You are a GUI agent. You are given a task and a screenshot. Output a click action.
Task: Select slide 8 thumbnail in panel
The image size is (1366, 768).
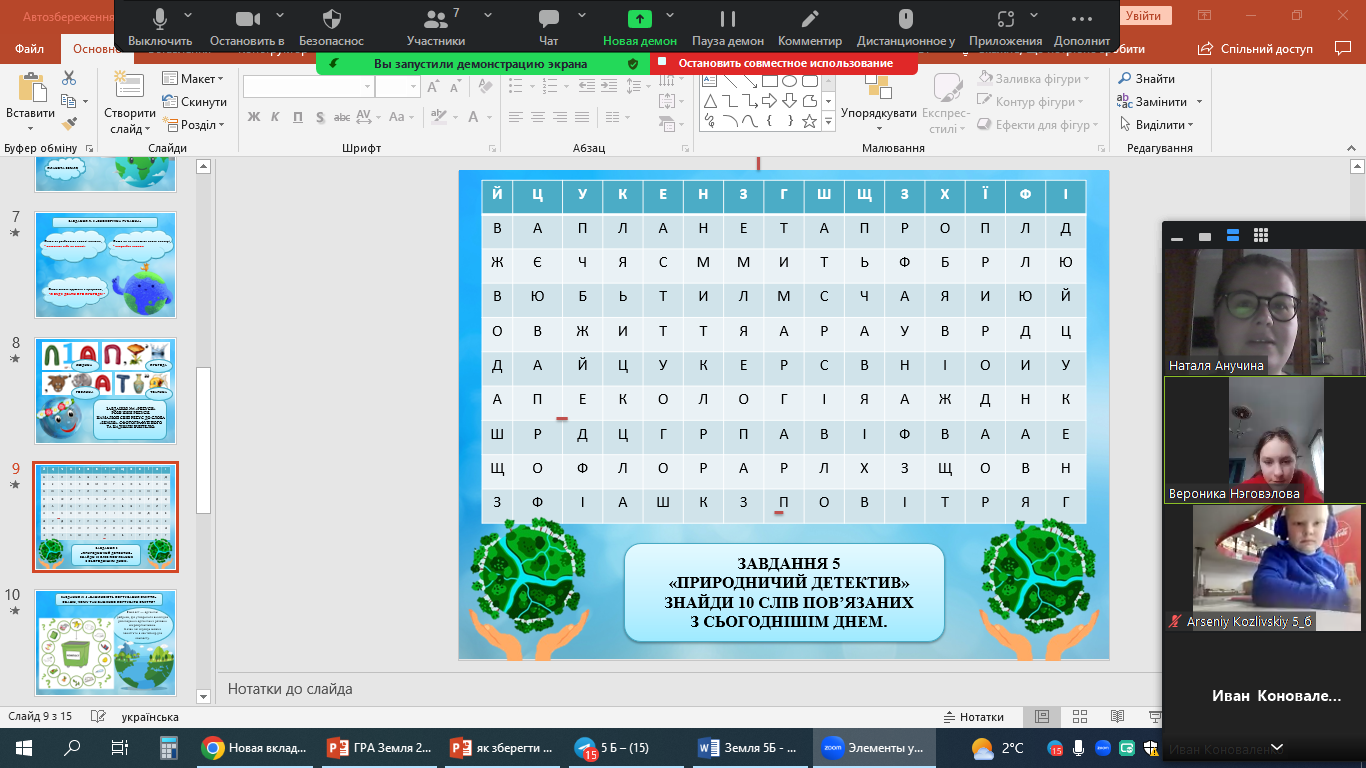click(x=106, y=391)
